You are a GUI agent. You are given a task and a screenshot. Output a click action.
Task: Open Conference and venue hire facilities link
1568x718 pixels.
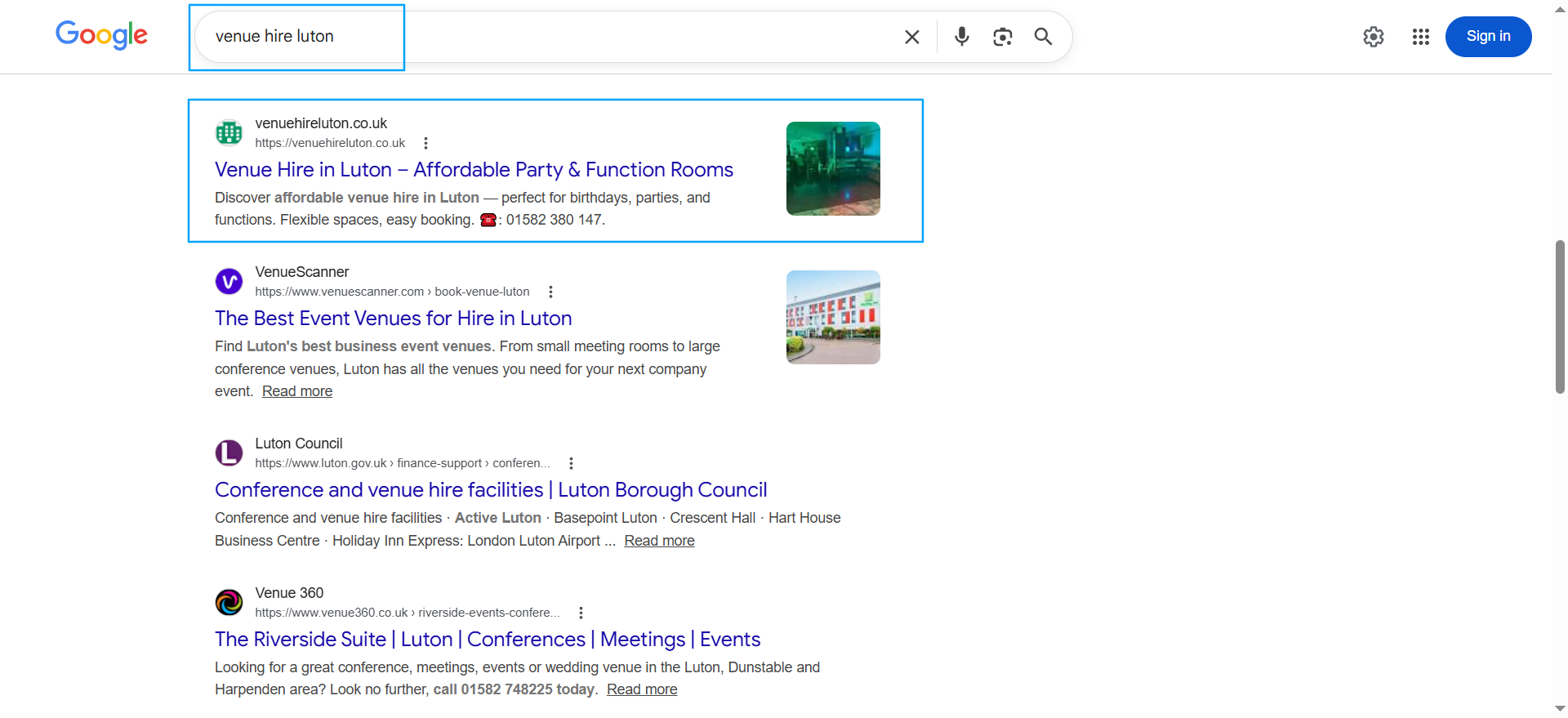[x=491, y=489]
